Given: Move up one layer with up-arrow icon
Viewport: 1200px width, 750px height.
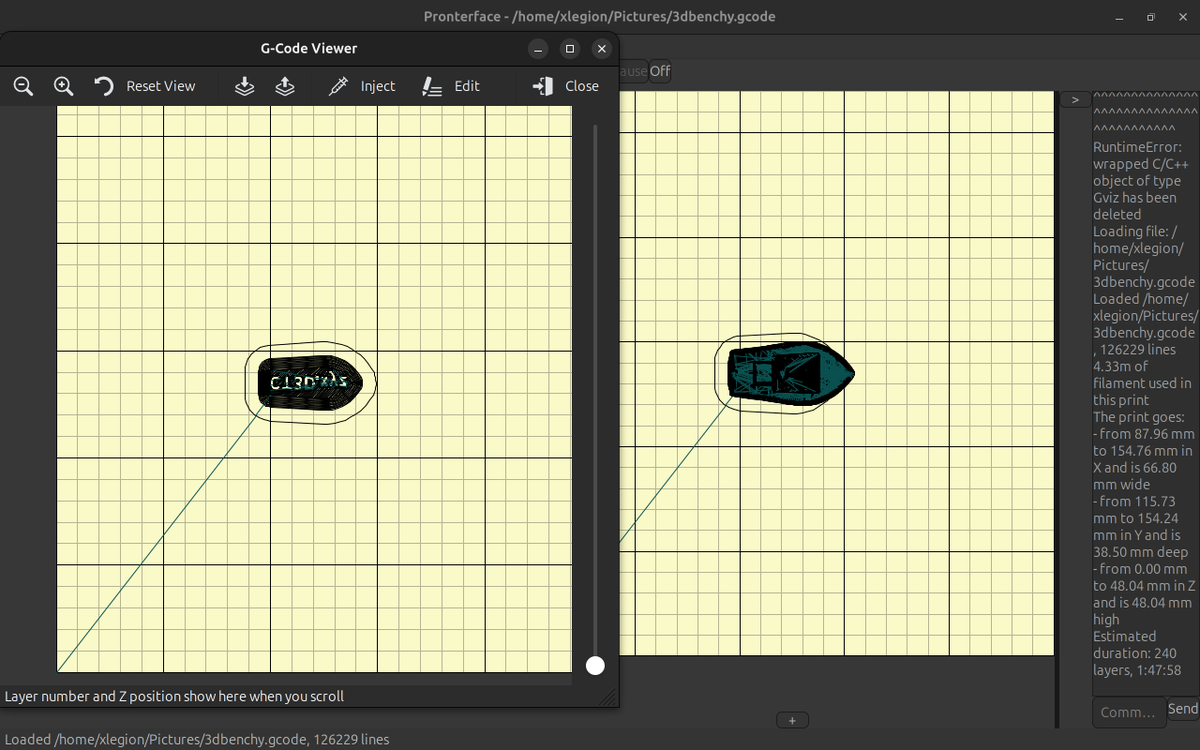Looking at the screenshot, I should coord(285,86).
